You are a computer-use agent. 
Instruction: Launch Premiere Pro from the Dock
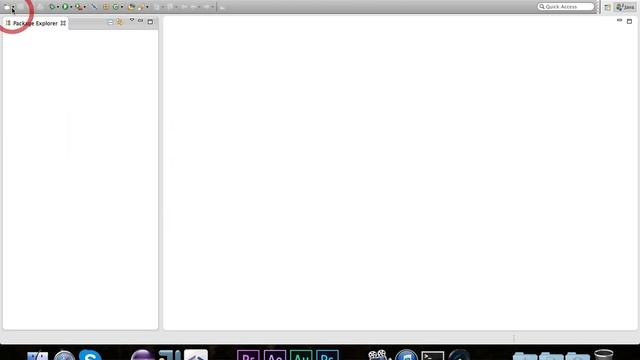pos(248,355)
